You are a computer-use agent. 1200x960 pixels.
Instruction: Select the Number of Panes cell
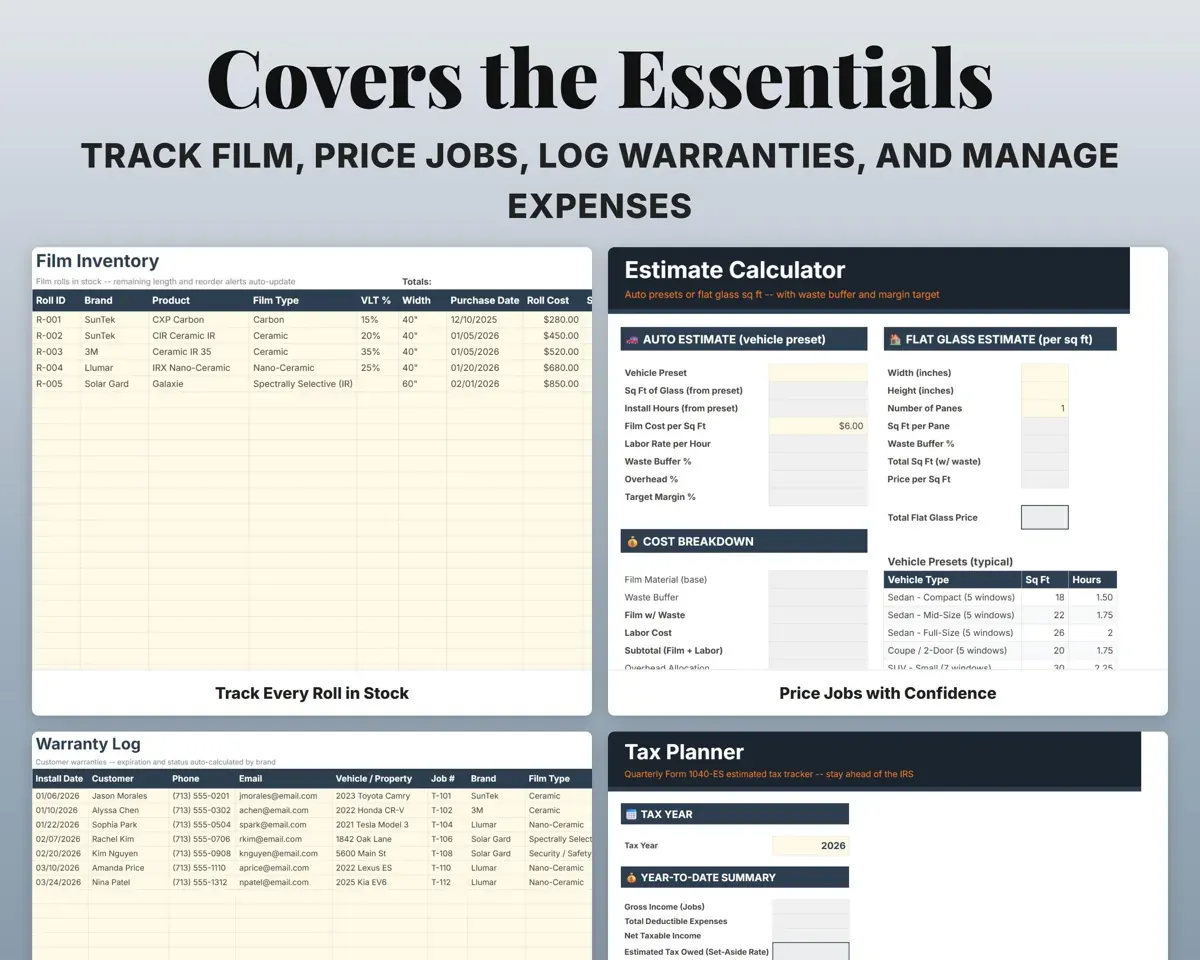click(x=1045, y=408)
